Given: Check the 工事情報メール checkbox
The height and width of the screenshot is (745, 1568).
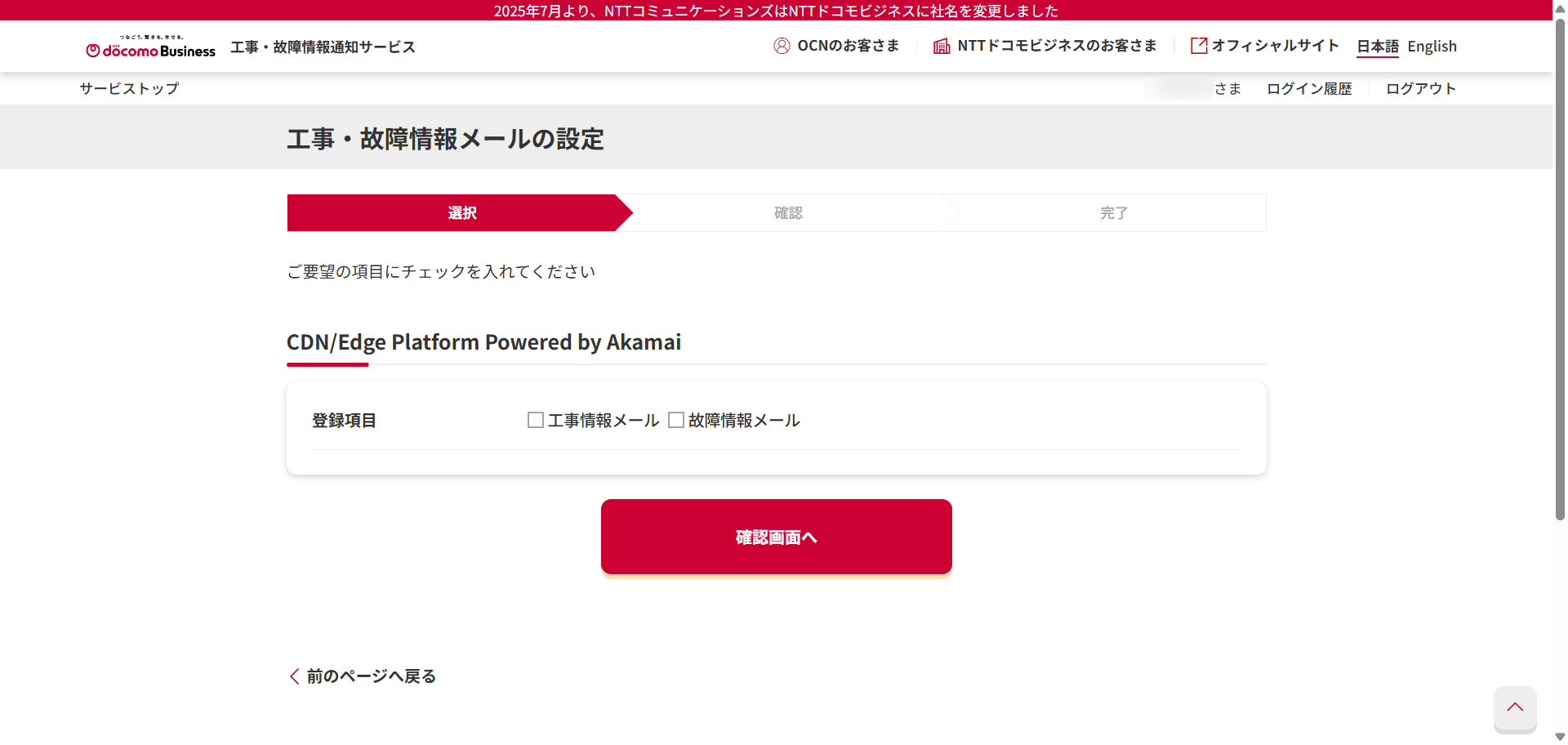Looking at the screenshot, I should click(536, 420).
